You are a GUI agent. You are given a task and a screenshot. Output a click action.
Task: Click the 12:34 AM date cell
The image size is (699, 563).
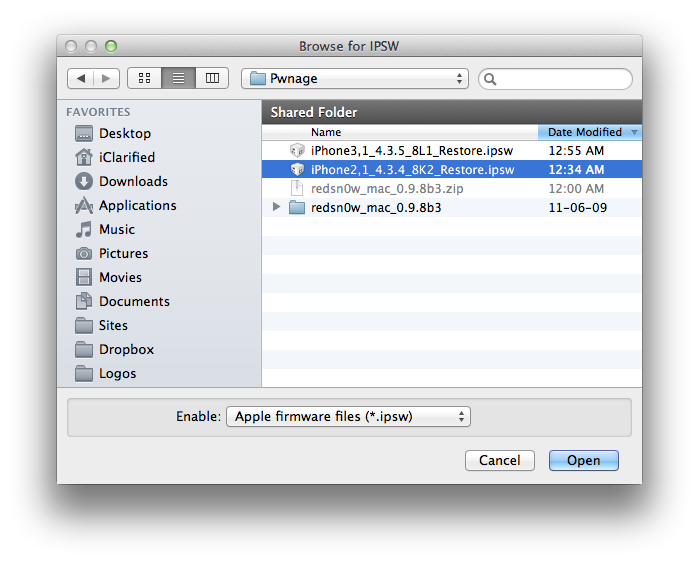pos(576,170)
